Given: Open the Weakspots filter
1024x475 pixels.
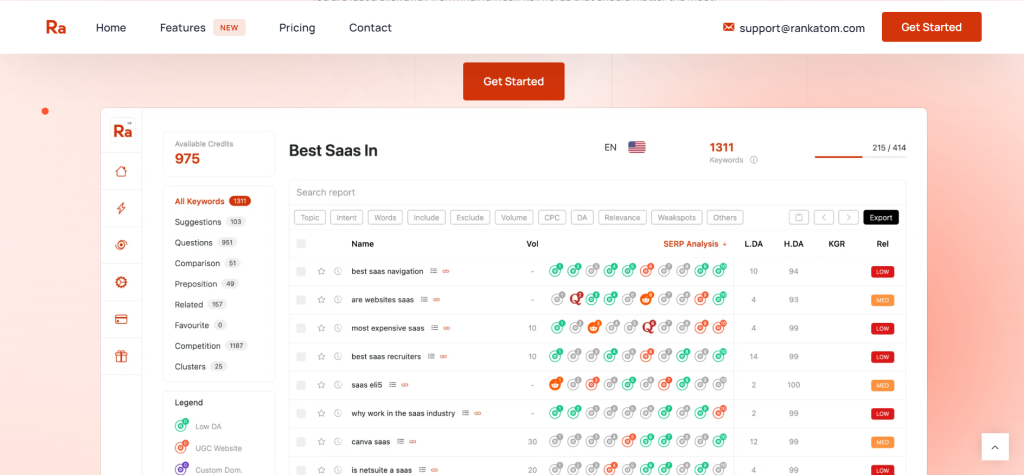Looking at the screenshot, I should click(x=677, y=218).
